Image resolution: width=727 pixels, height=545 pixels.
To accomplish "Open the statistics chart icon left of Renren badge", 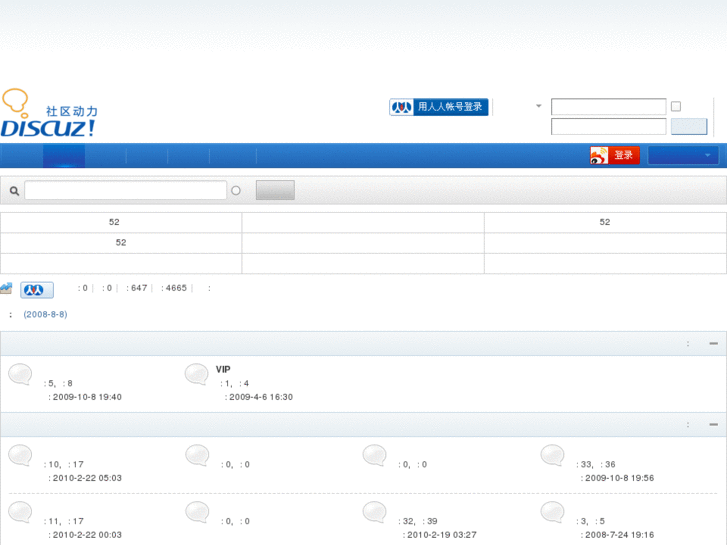I will click(6, 288).
